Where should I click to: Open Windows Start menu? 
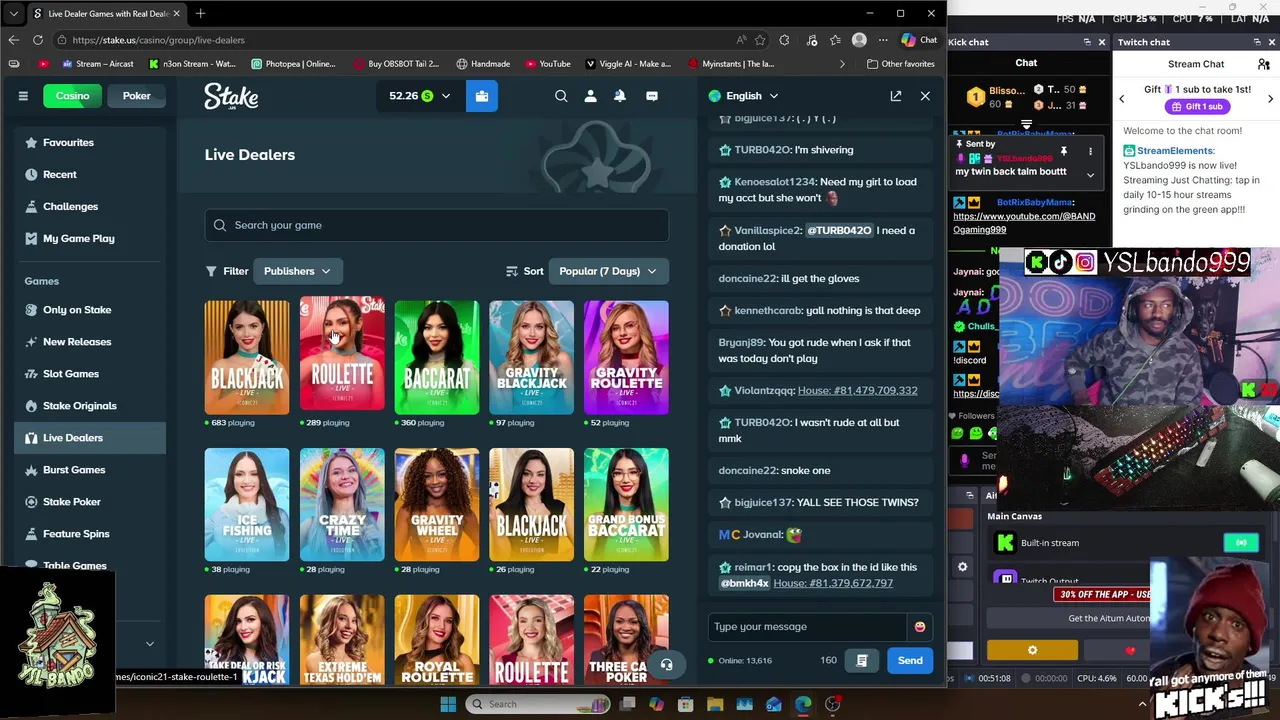pyautogui.click(x=448, y=704)
